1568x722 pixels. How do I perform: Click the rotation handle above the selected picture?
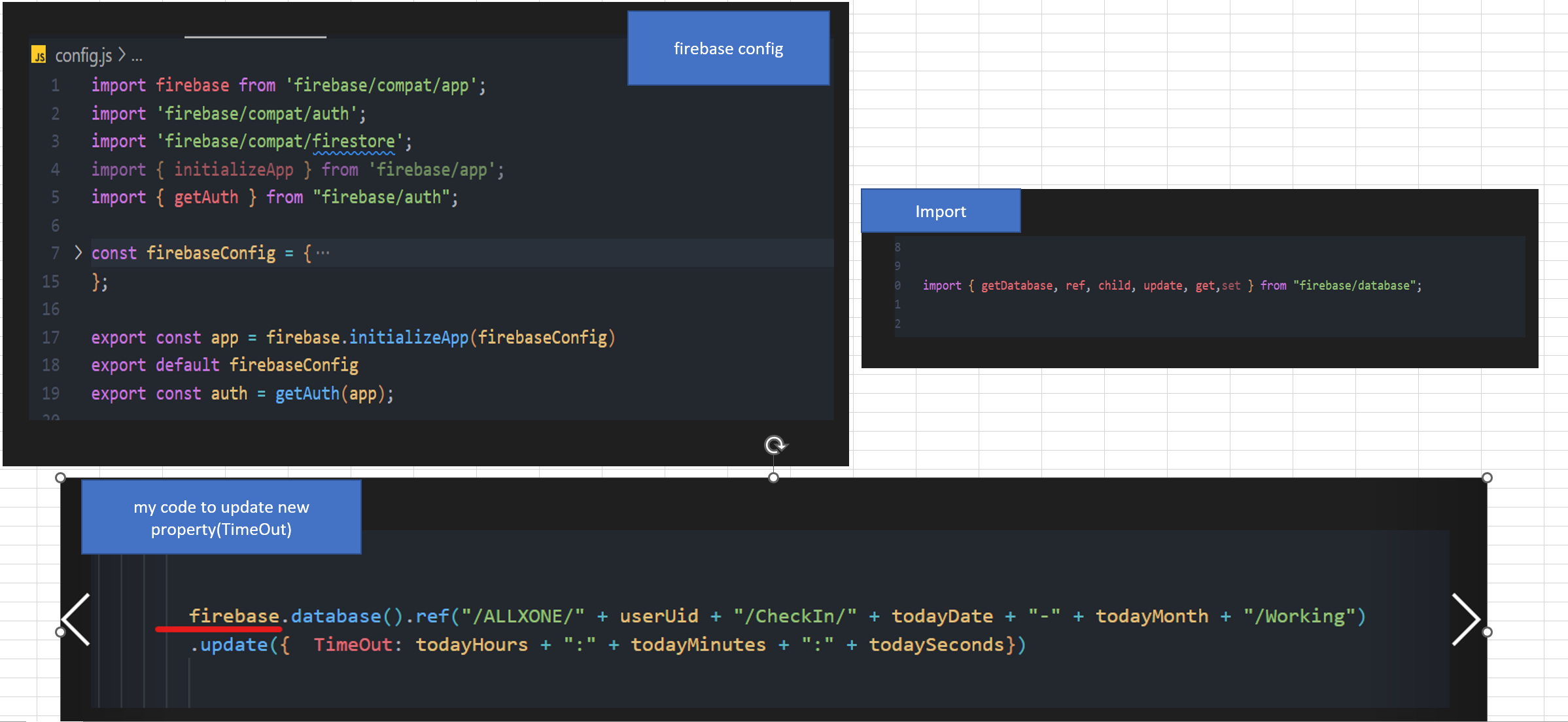pyautogui.click(x=775, y=445)
